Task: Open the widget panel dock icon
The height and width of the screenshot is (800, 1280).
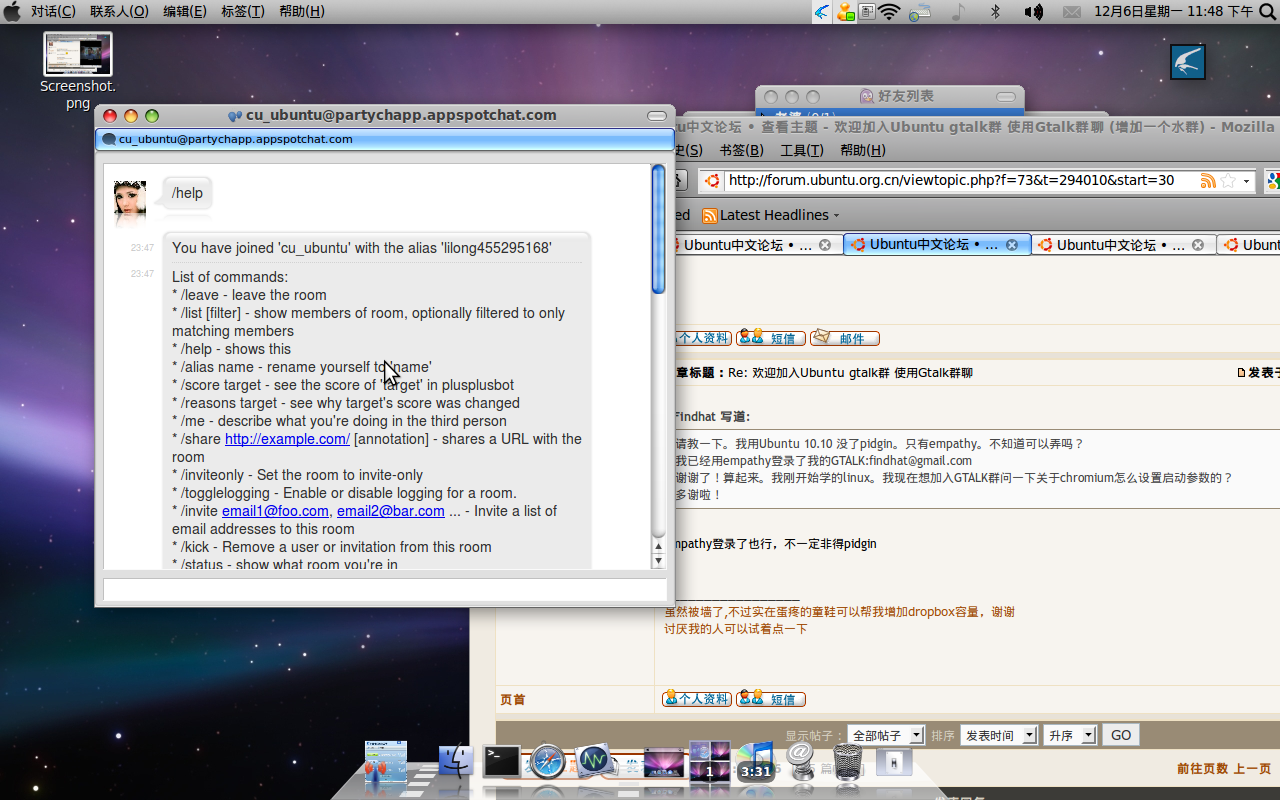Action: point(386,761)
